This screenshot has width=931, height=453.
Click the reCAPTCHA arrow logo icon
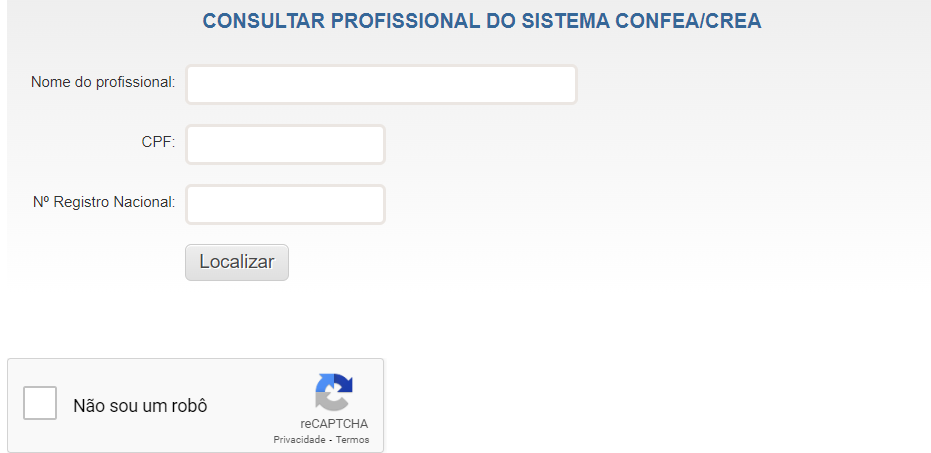(334, 392)
